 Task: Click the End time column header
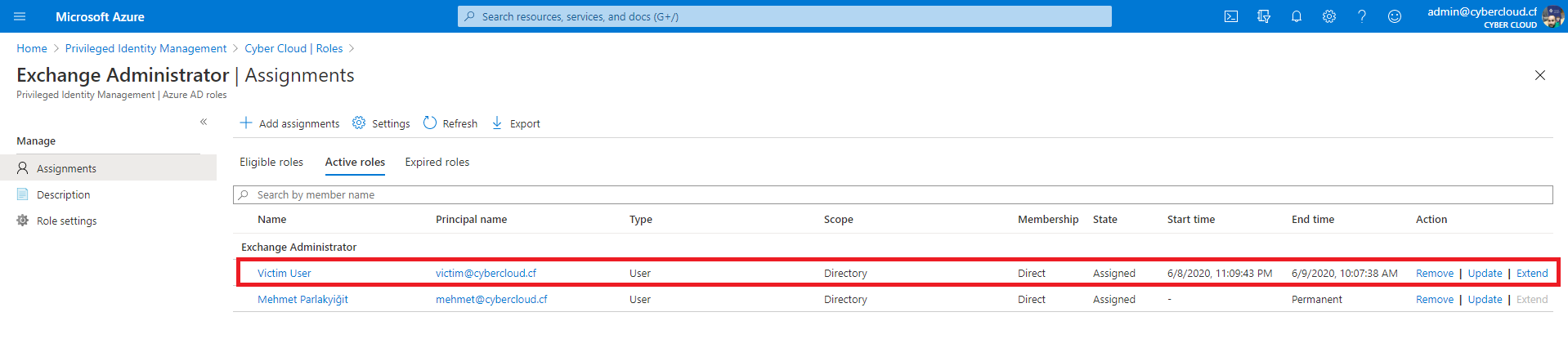click(1313, 219)
